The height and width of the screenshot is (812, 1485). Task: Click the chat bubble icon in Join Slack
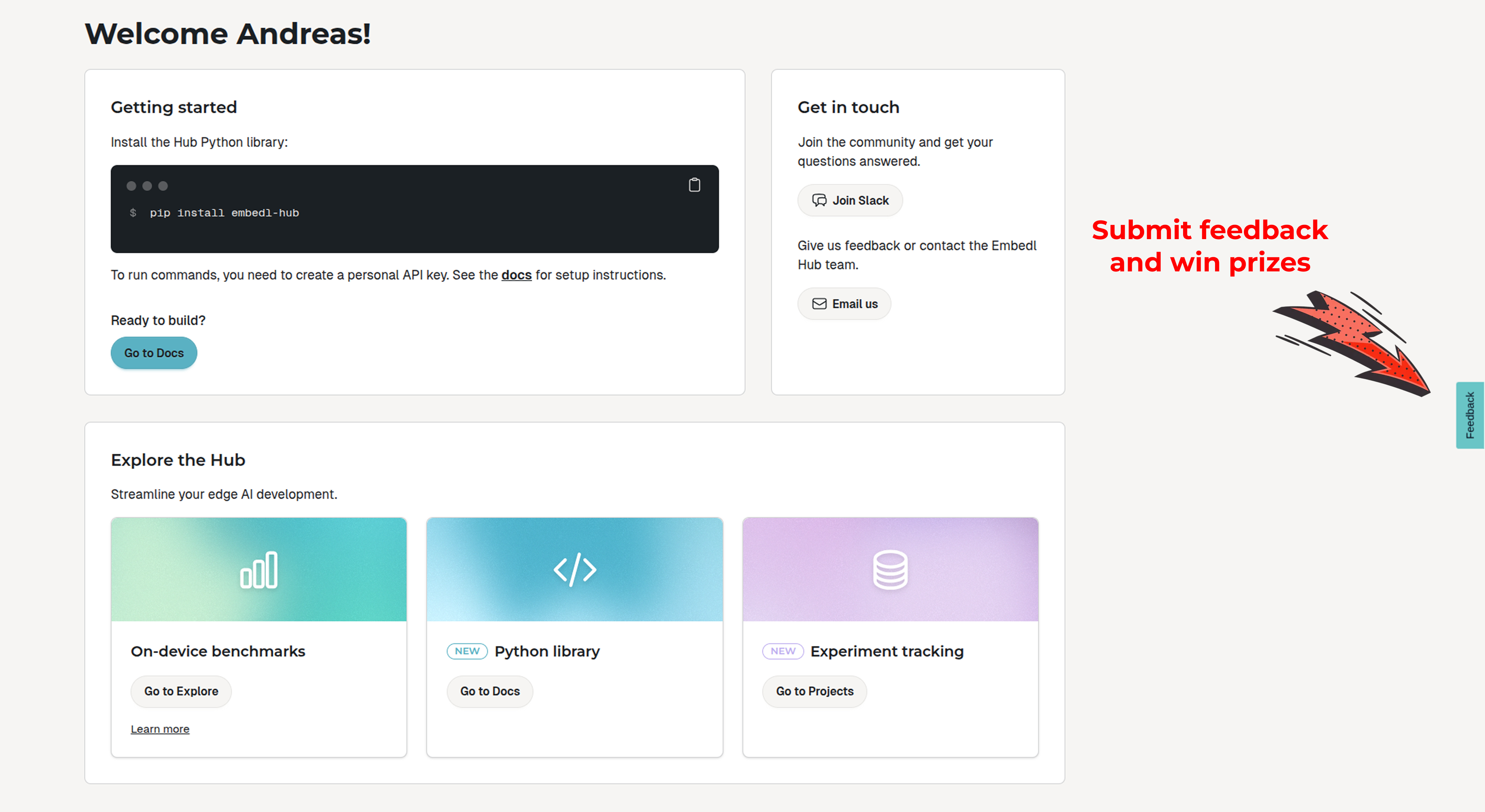[819, 201]
